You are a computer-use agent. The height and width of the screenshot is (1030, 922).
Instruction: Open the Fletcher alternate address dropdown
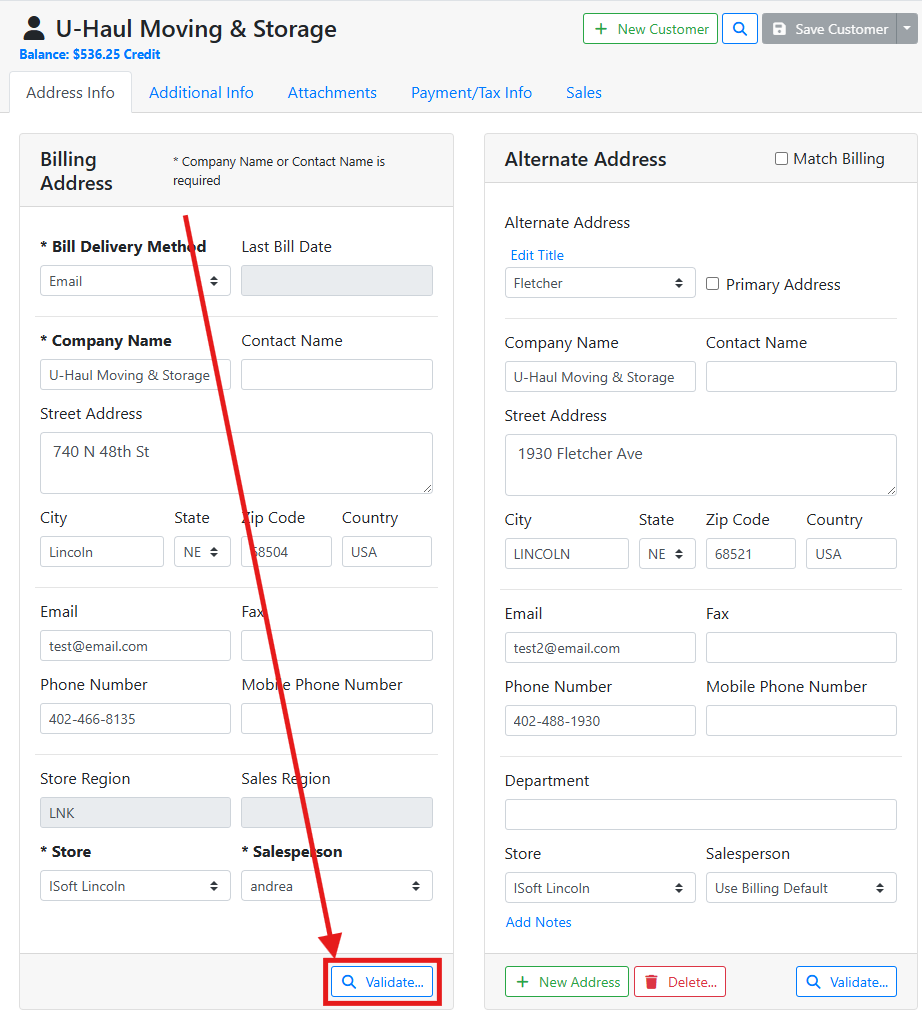pos(599,283)
